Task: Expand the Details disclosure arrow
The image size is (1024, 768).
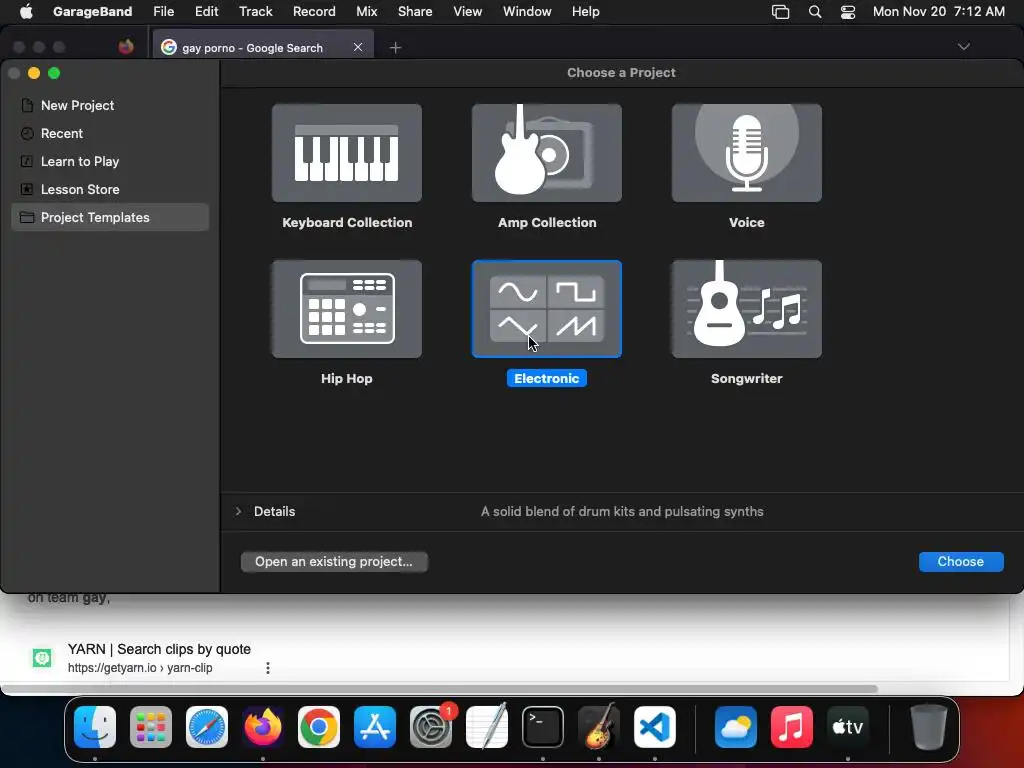Action: (x=238, y=511)
